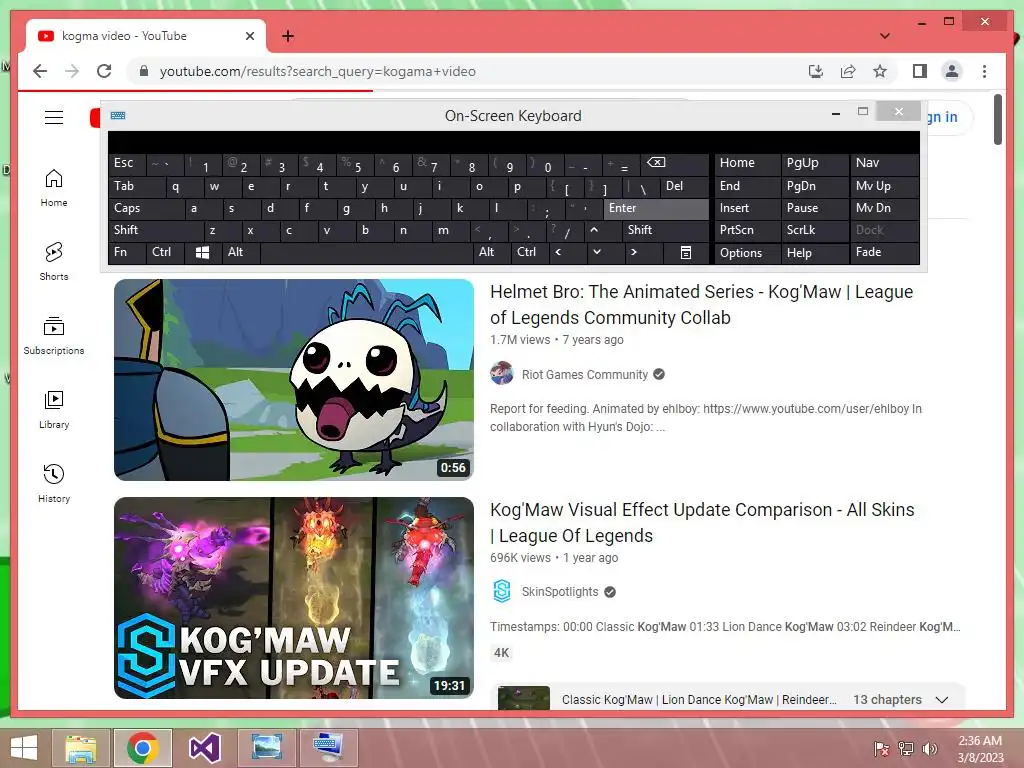Open File Explorer from the taskbar
1024x768 pixels.
pyautogui.click(x=81, y=748)
